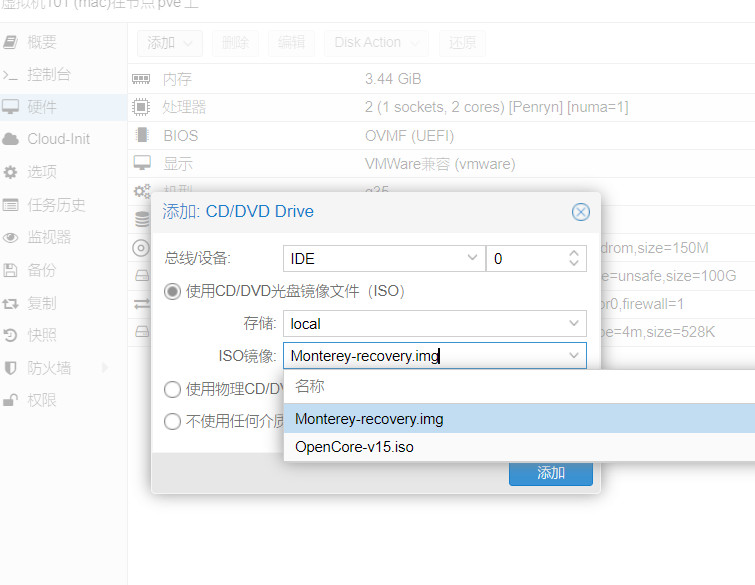
Task: Click the 内存 label text
Action: point(177,79)
